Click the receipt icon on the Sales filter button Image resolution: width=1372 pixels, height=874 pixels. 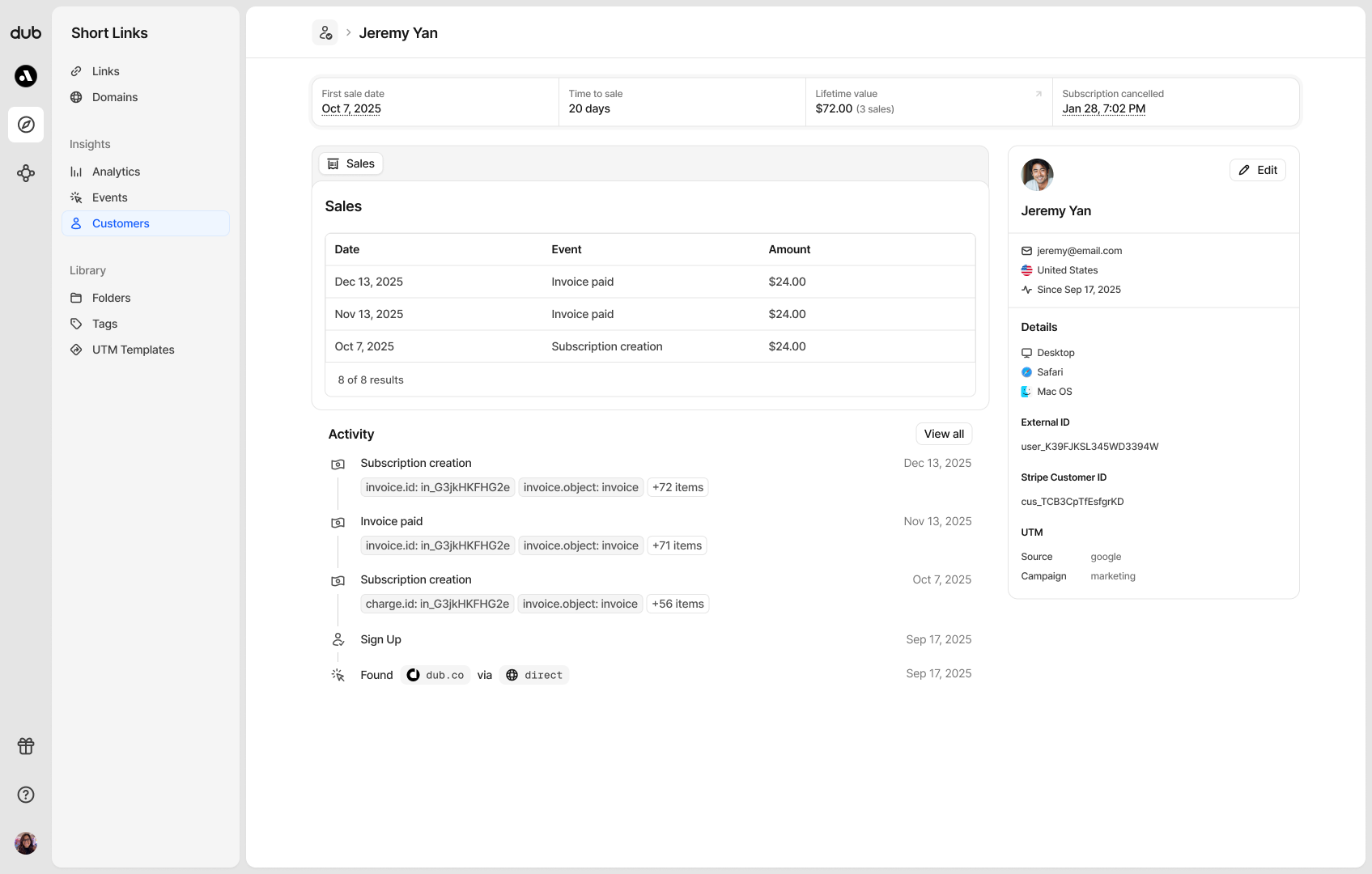(333, 163)
